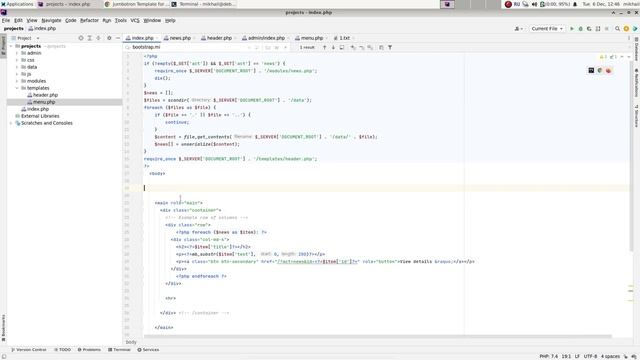Screen dimensions: 640x360
Task: Hide the Project panel with the minus icon
Action: point(118,38)
